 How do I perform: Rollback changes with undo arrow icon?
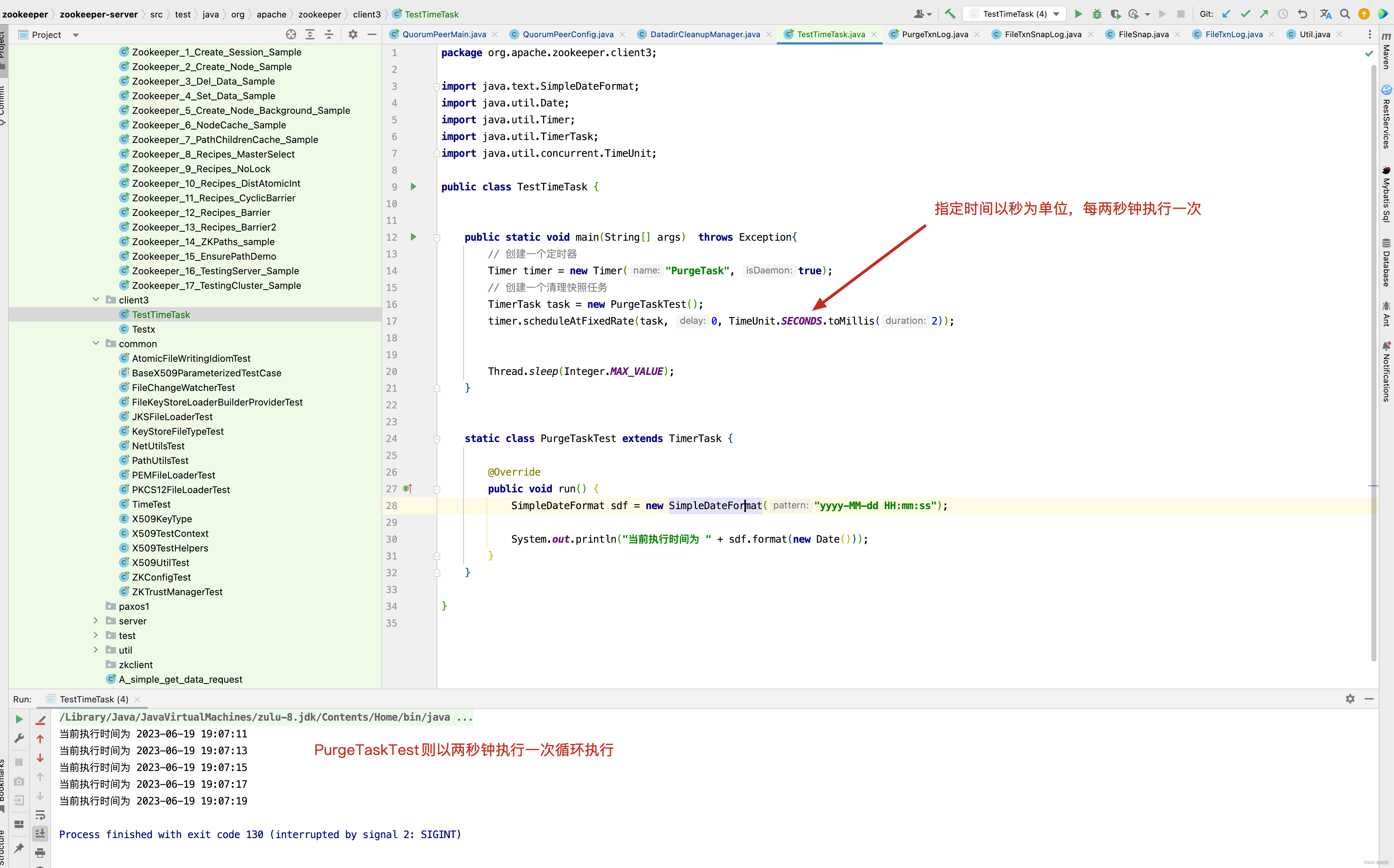(1302, 14)
